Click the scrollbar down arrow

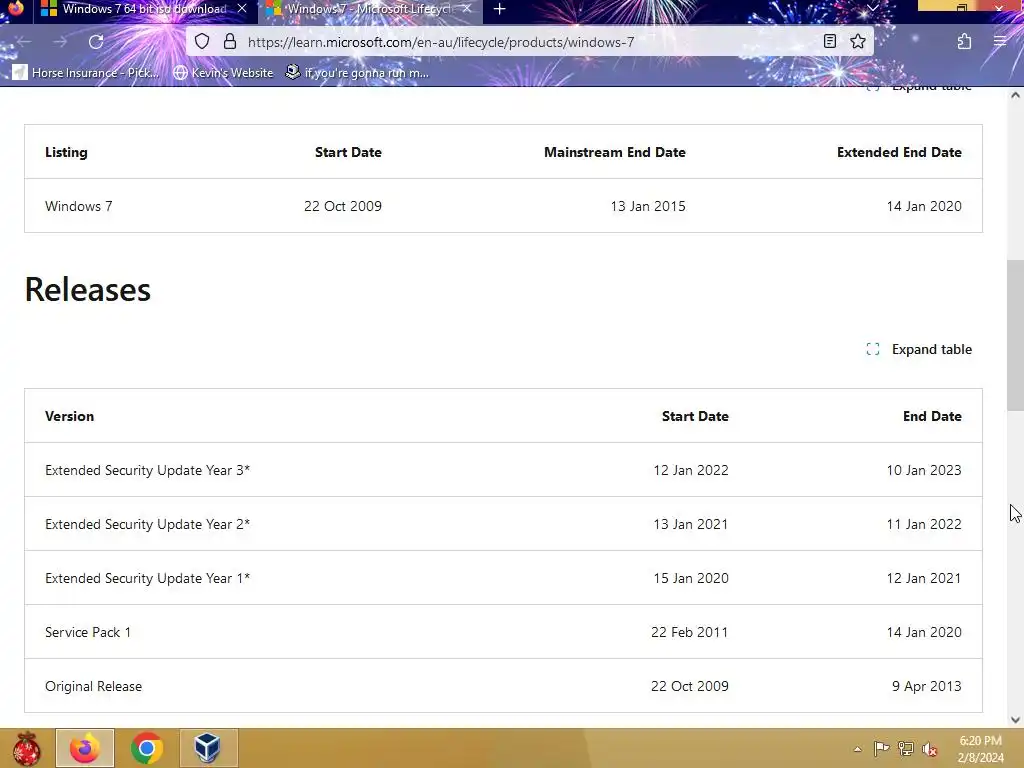(1015, 720)
